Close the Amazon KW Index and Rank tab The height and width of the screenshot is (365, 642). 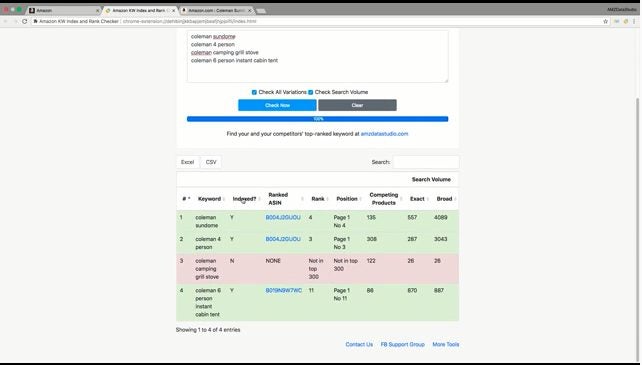point(174,10)
